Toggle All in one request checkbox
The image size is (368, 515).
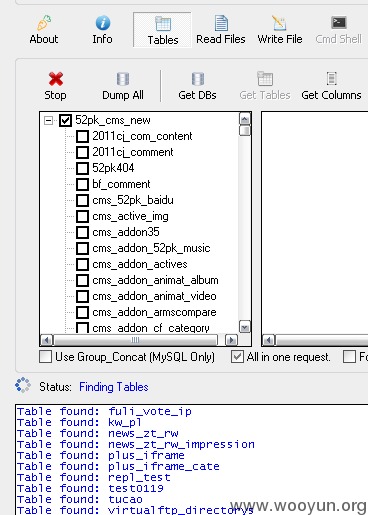click(237, 357)
